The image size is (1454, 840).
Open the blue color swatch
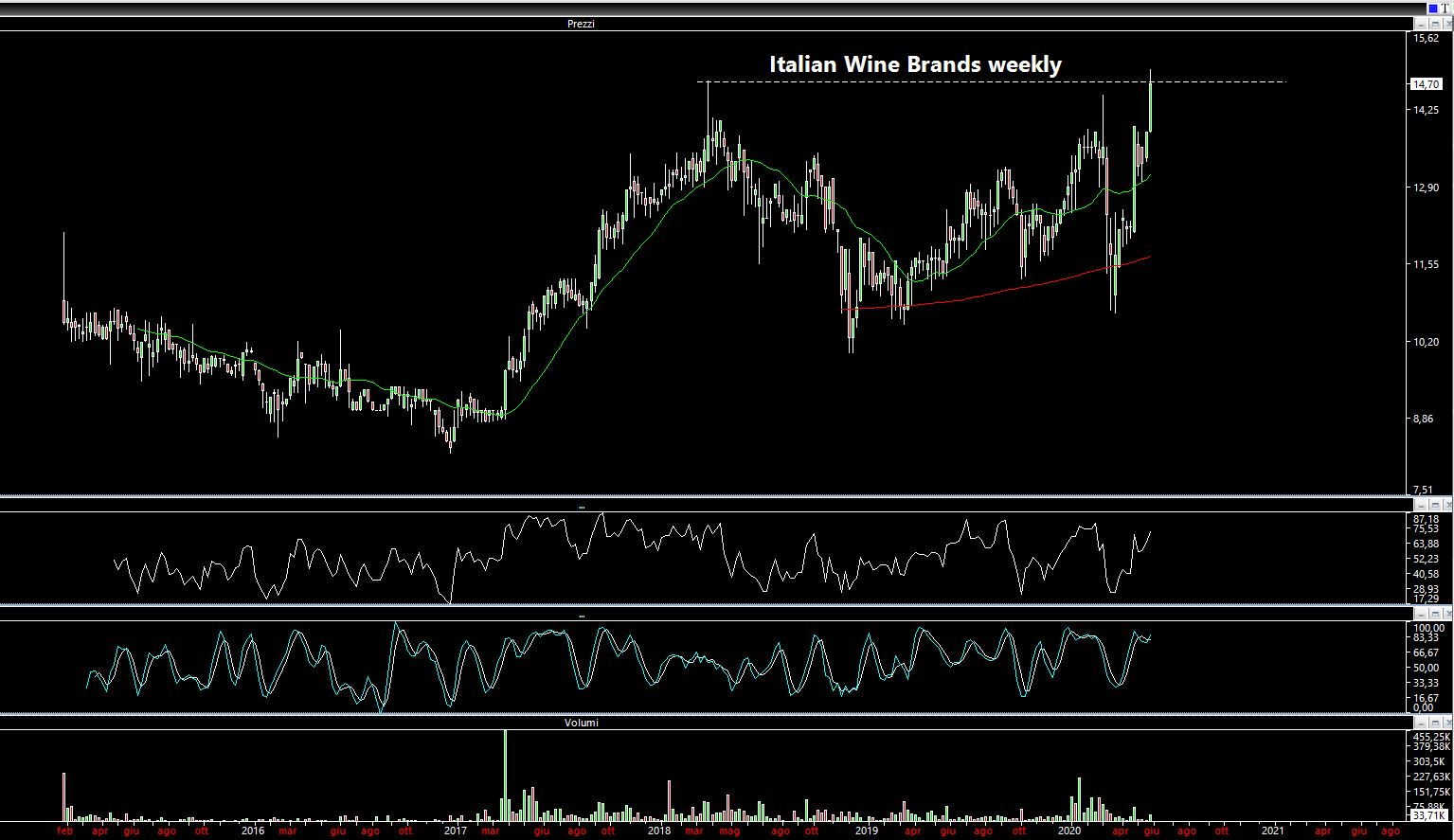coord(1433,9)
